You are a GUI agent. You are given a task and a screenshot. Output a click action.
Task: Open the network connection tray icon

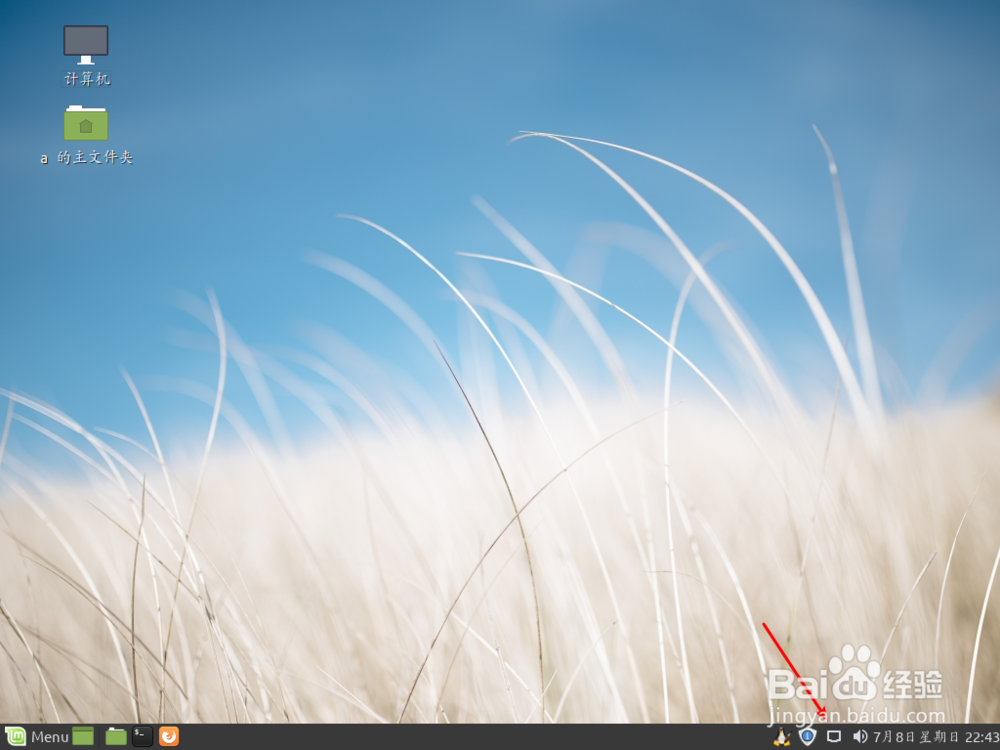click(834, 737)
